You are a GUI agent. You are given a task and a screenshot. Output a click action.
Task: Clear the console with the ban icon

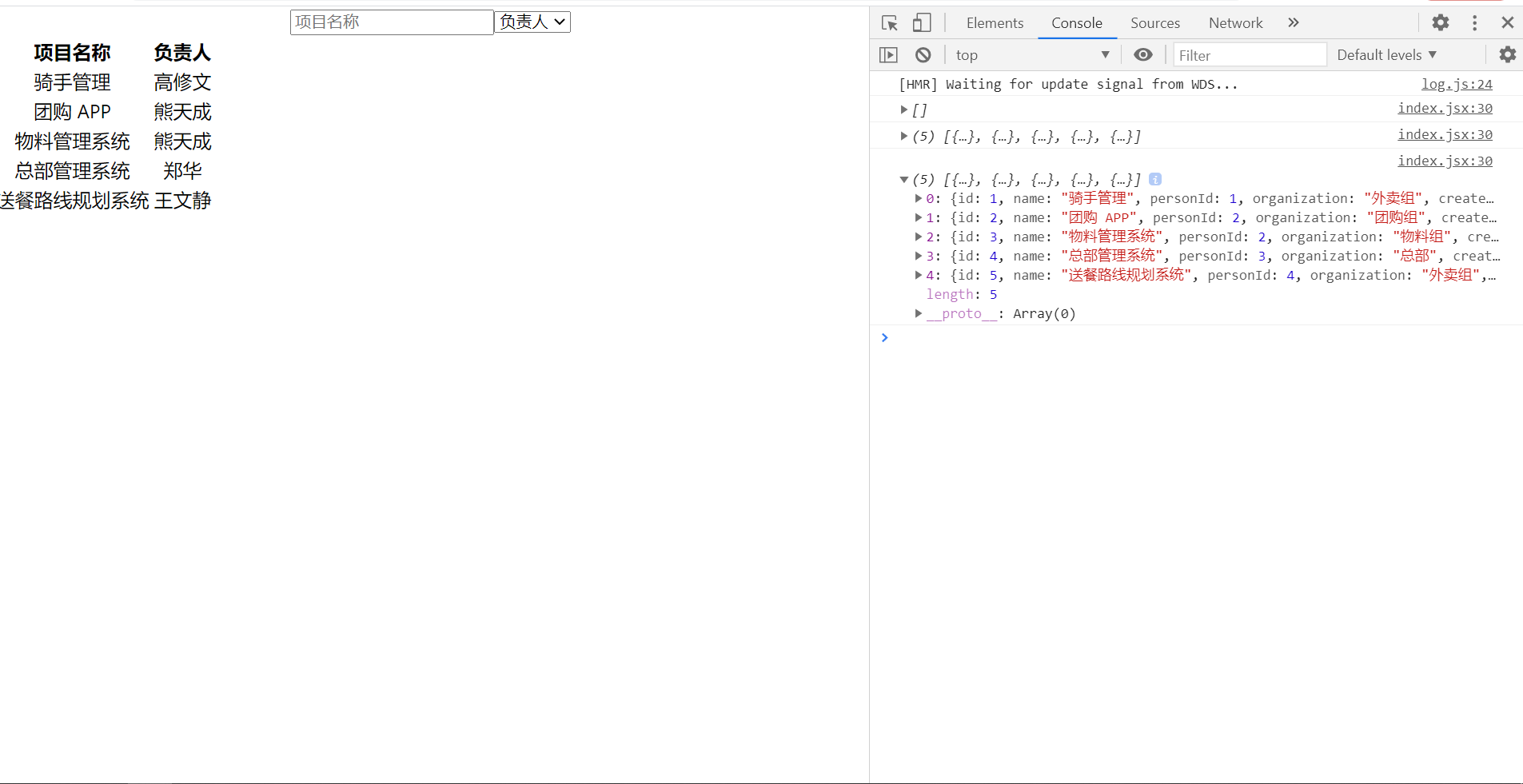tap(923, 55)
